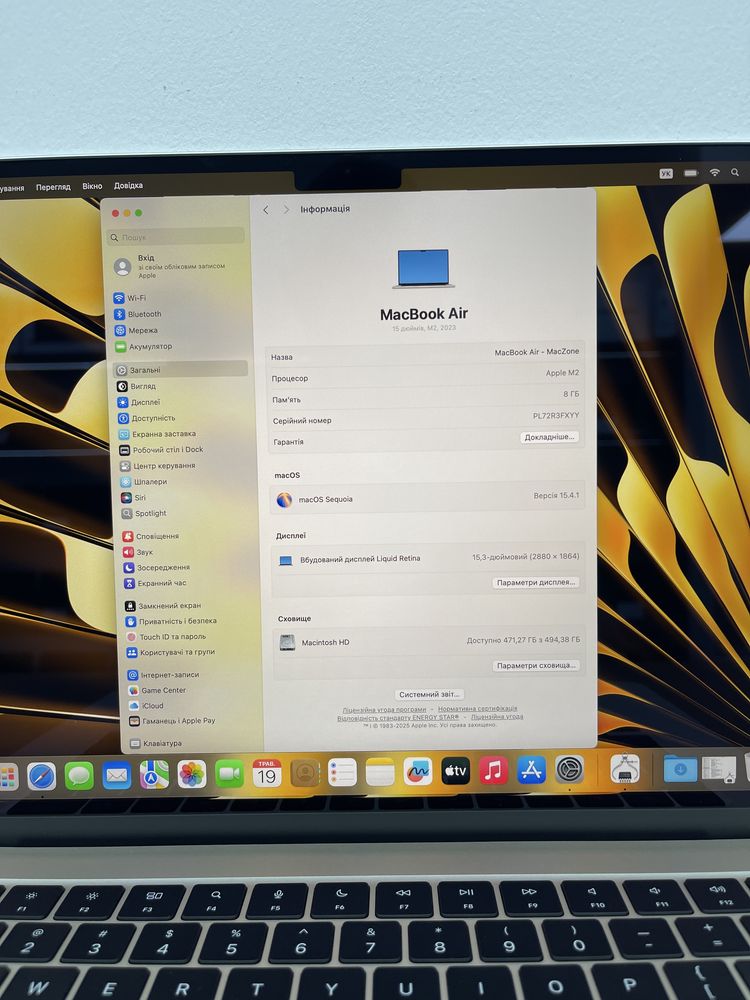The width and height of the screenshot is (750, 1000).
Task: Open the ENERGY STAR compliance link
Action: tap(398, 717)
